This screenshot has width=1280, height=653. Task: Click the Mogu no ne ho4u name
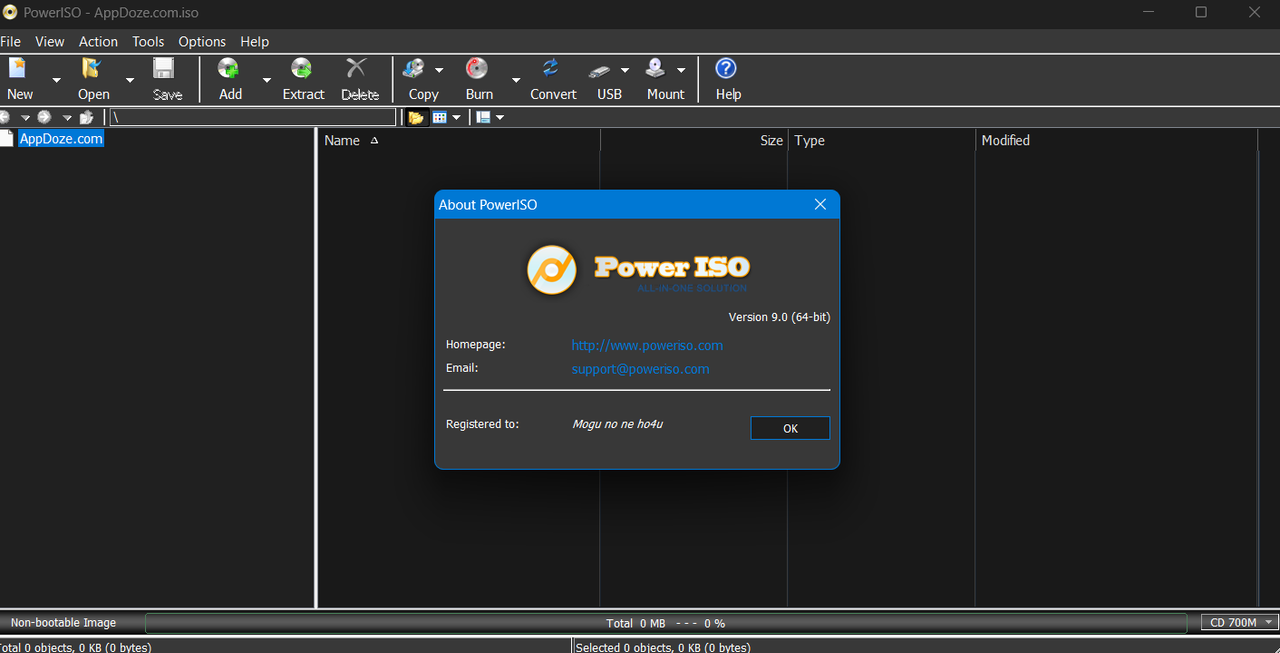(617, 424)
